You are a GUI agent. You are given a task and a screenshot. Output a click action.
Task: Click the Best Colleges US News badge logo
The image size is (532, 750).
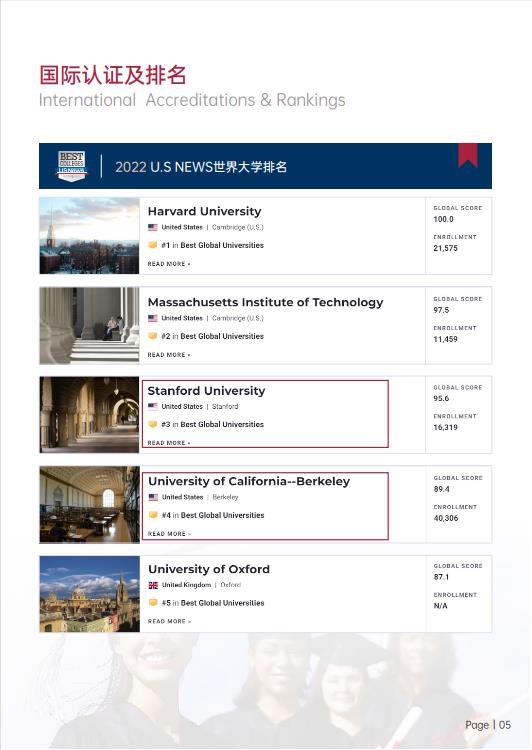[x=72, y=166]
